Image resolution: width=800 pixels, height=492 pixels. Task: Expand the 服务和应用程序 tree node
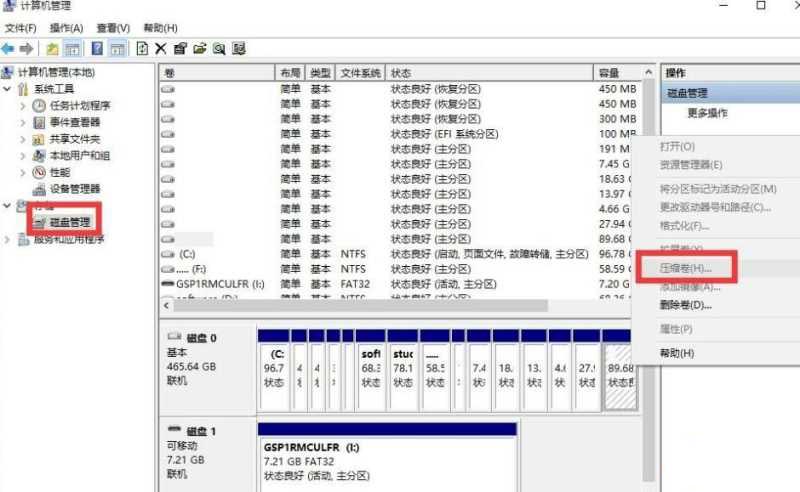tap(9, 240)
